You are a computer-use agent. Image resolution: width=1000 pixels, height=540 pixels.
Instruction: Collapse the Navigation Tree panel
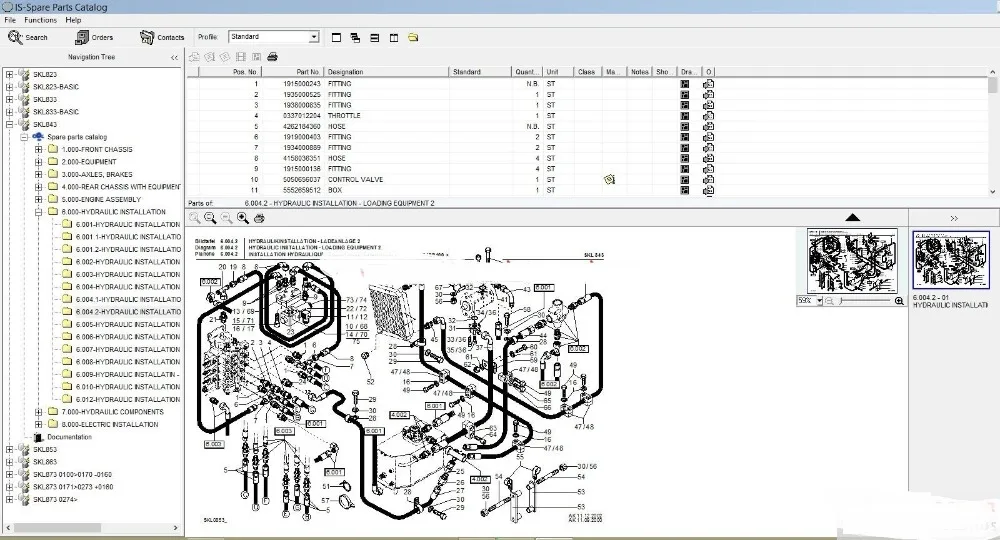175,57
